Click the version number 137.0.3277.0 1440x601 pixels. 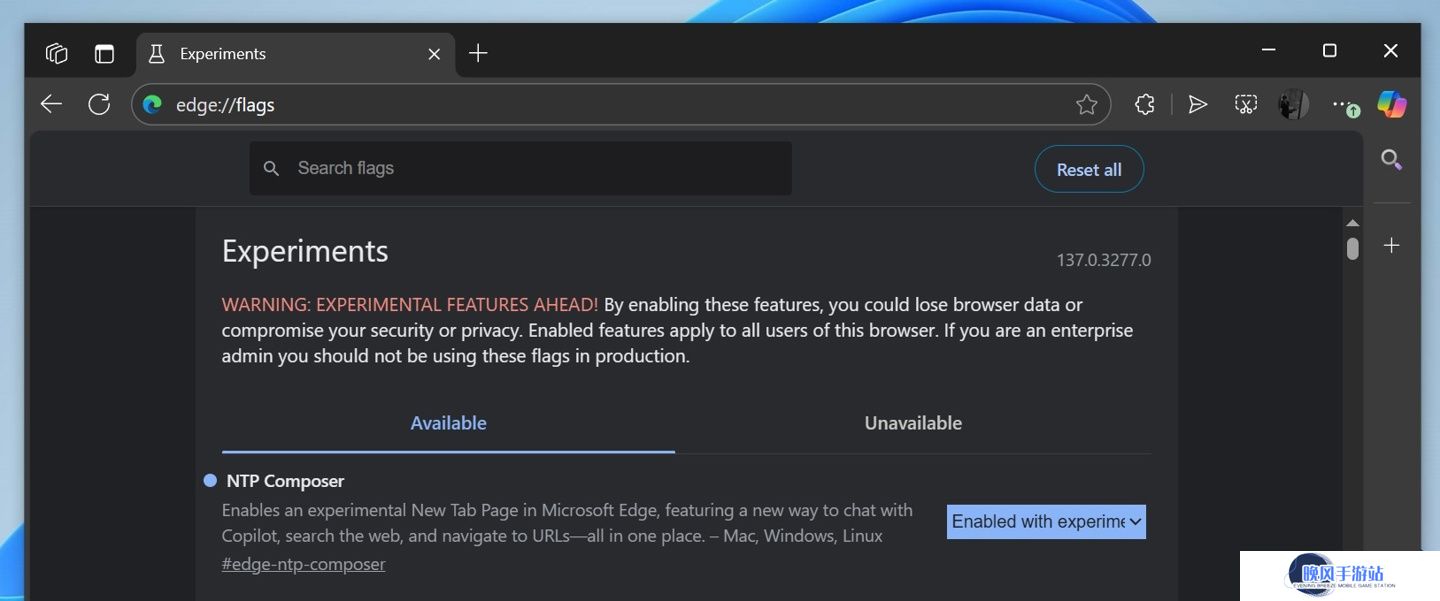pyautogui.click(x=1104, y=260)
